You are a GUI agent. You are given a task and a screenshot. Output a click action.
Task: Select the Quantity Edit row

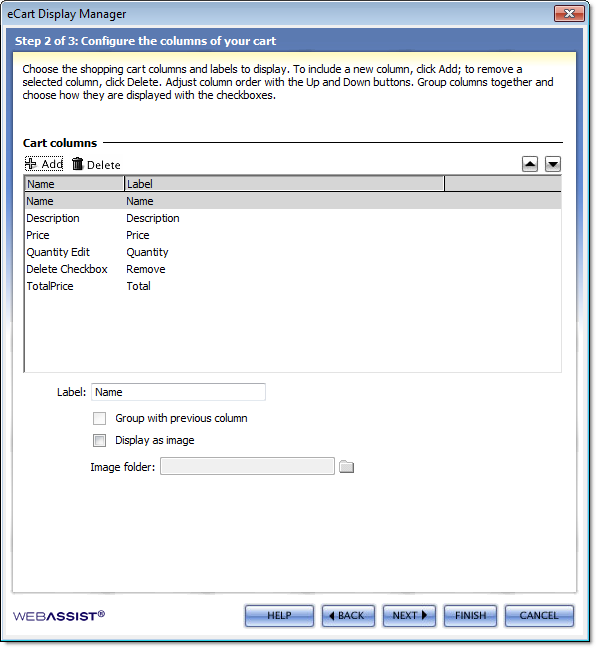293,252
